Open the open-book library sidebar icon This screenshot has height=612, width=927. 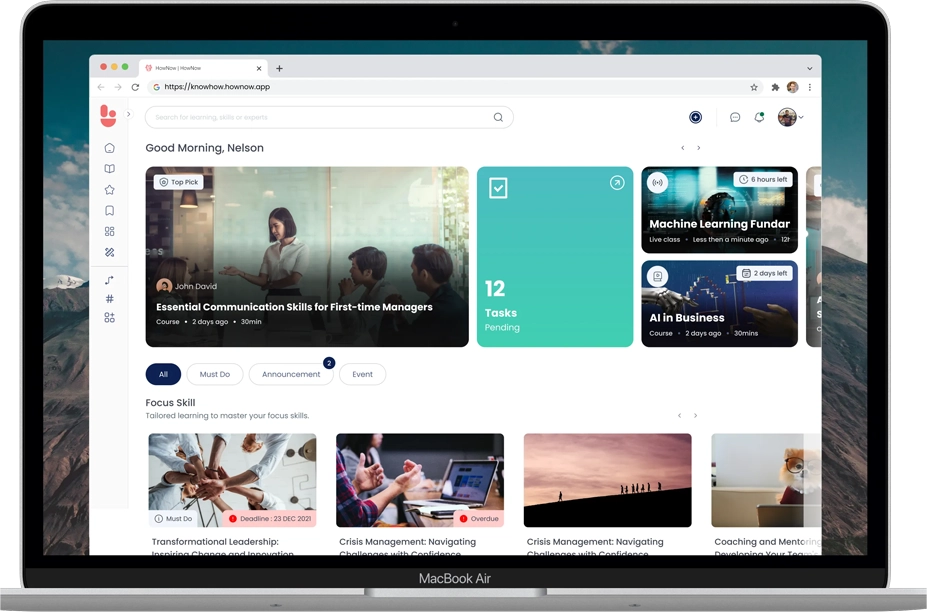point(109,169)
